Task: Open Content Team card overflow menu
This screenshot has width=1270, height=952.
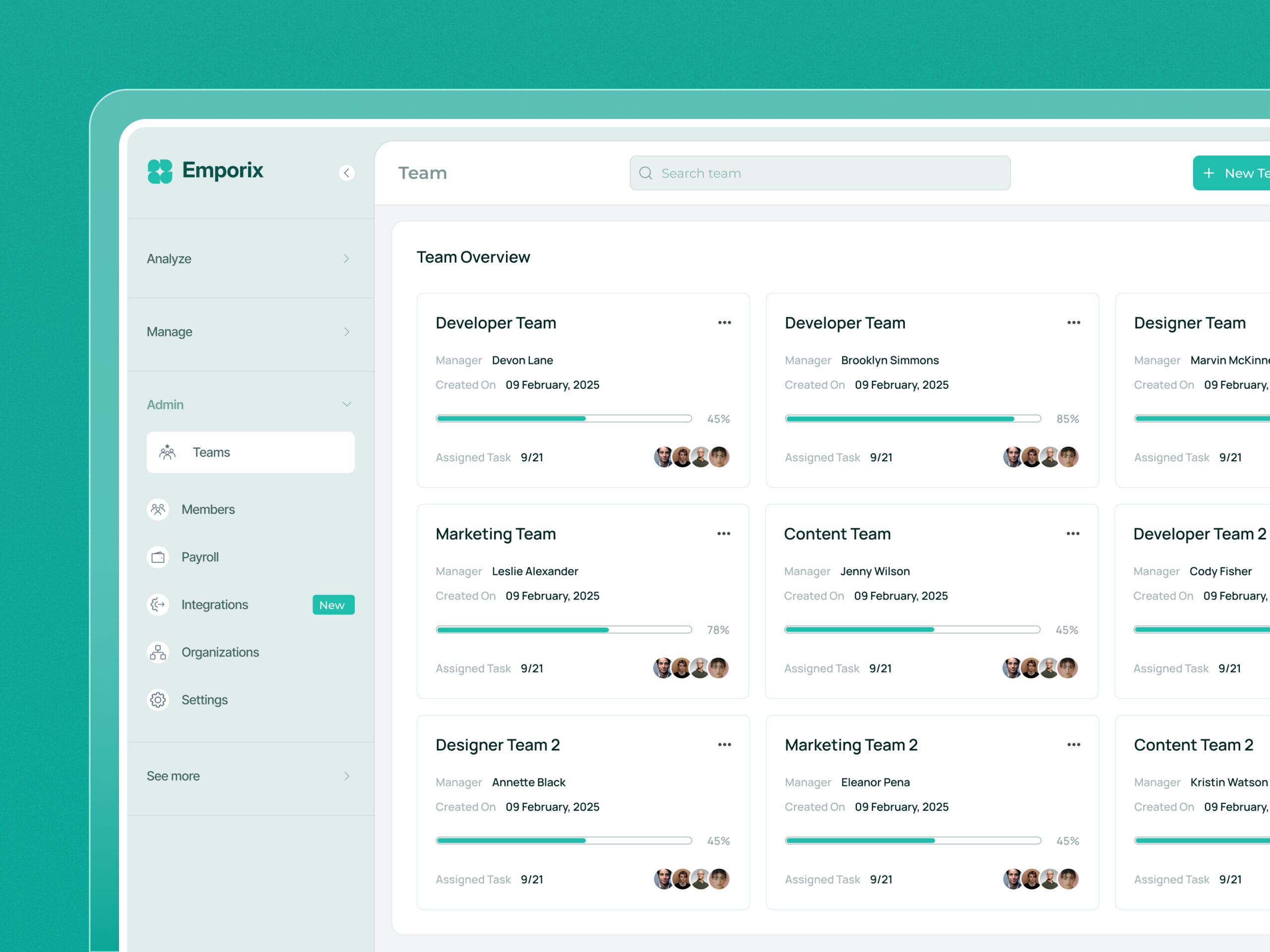Action: click(x=1073, y=534)
